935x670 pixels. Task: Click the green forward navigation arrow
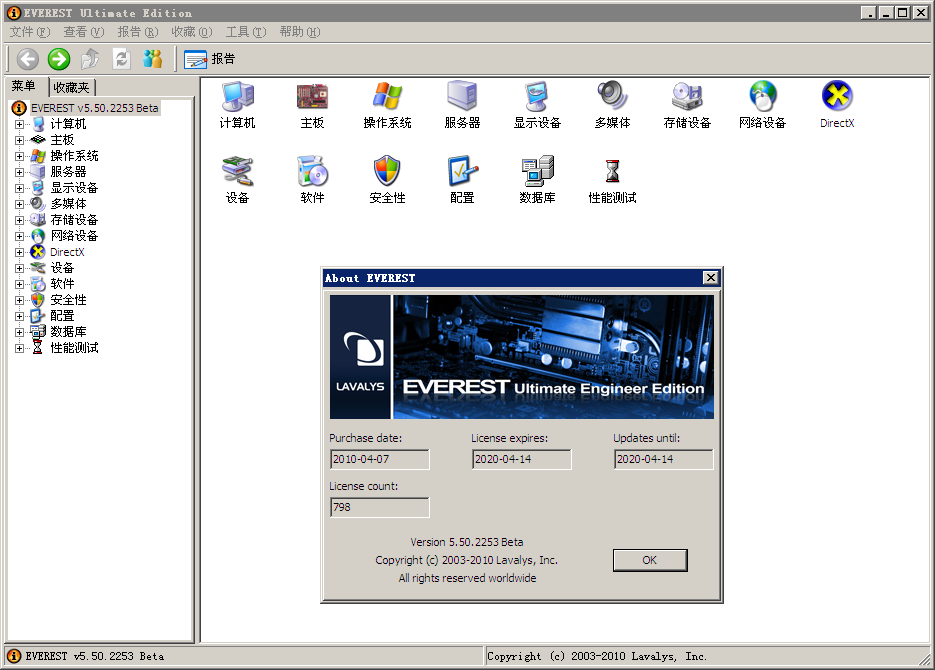[x=58, y=59]
